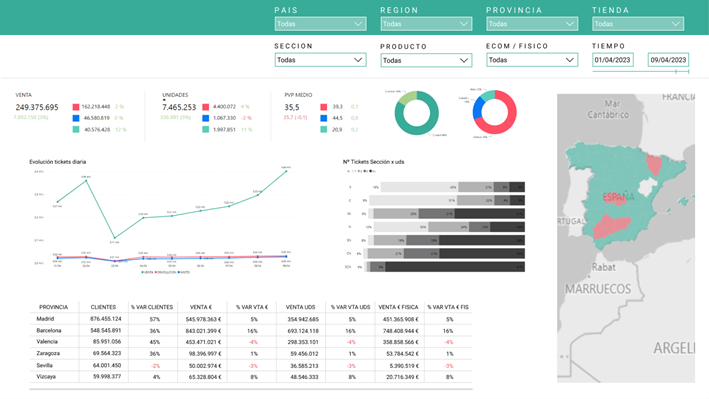This screenshot has height=399, width=709.
Task: Click the VENTA total 249.375.695
Action: pos(37,107)
